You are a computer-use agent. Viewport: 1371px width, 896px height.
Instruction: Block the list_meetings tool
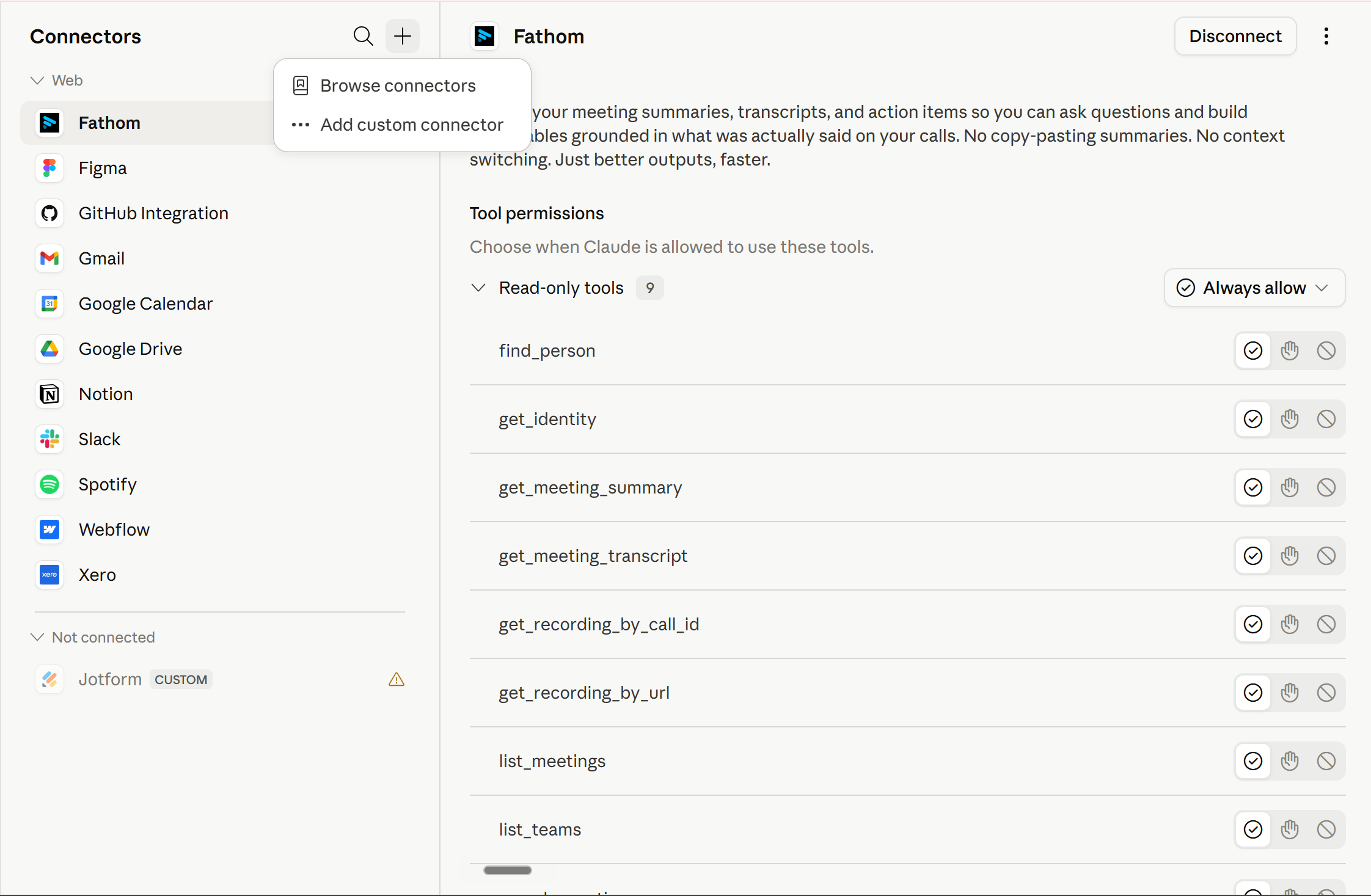coord(1326,761)
